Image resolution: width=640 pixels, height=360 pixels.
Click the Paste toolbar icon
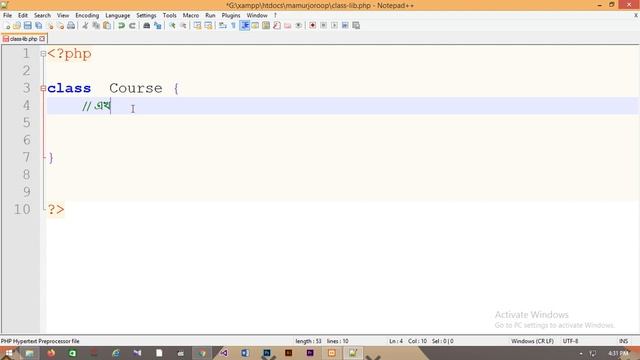pyautogui.click(x=107, y=26)
